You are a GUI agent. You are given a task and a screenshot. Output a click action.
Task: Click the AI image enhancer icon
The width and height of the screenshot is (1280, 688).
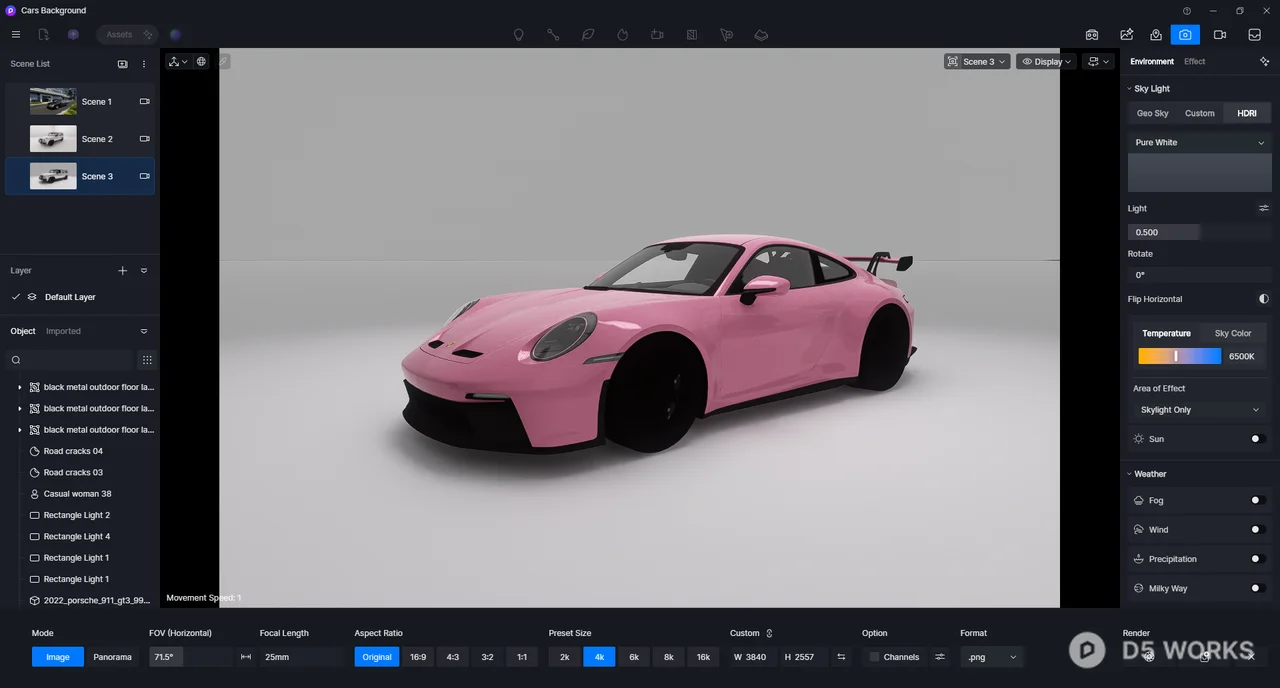tap(1126, 34)
